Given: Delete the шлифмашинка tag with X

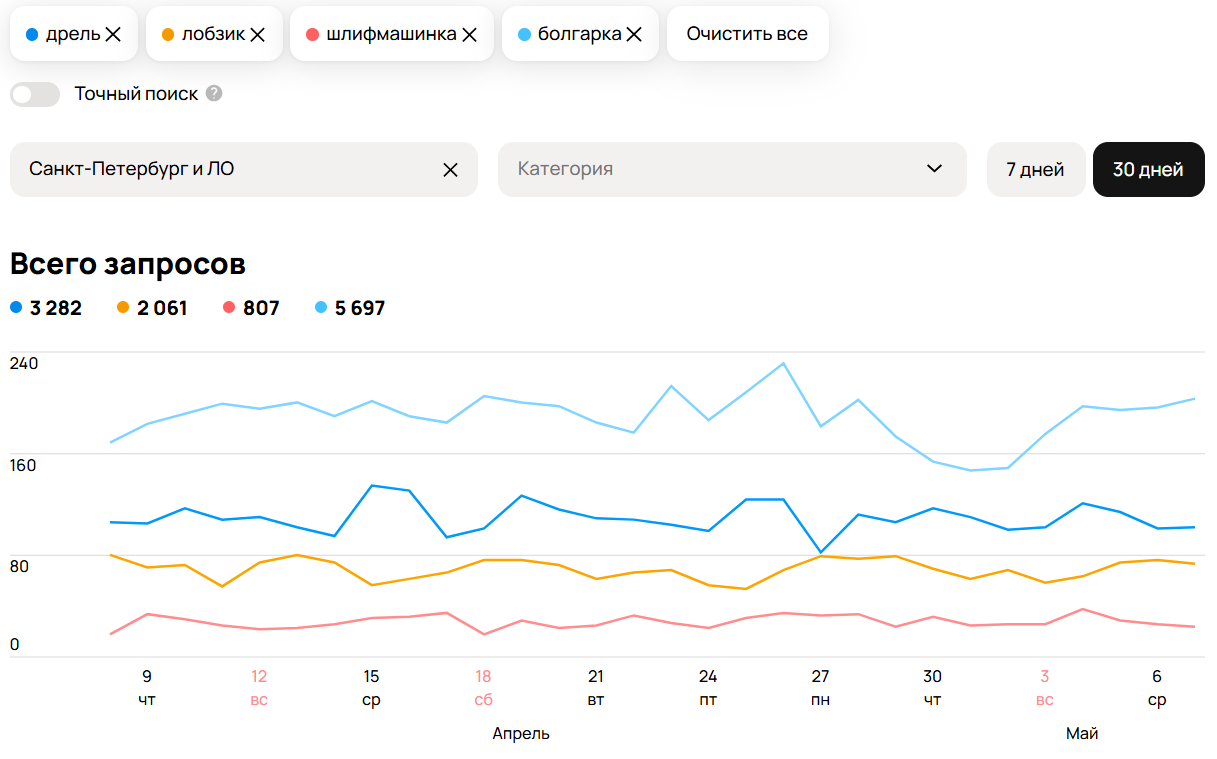Looking at the screenshot, I should click(x=469, y=34).
